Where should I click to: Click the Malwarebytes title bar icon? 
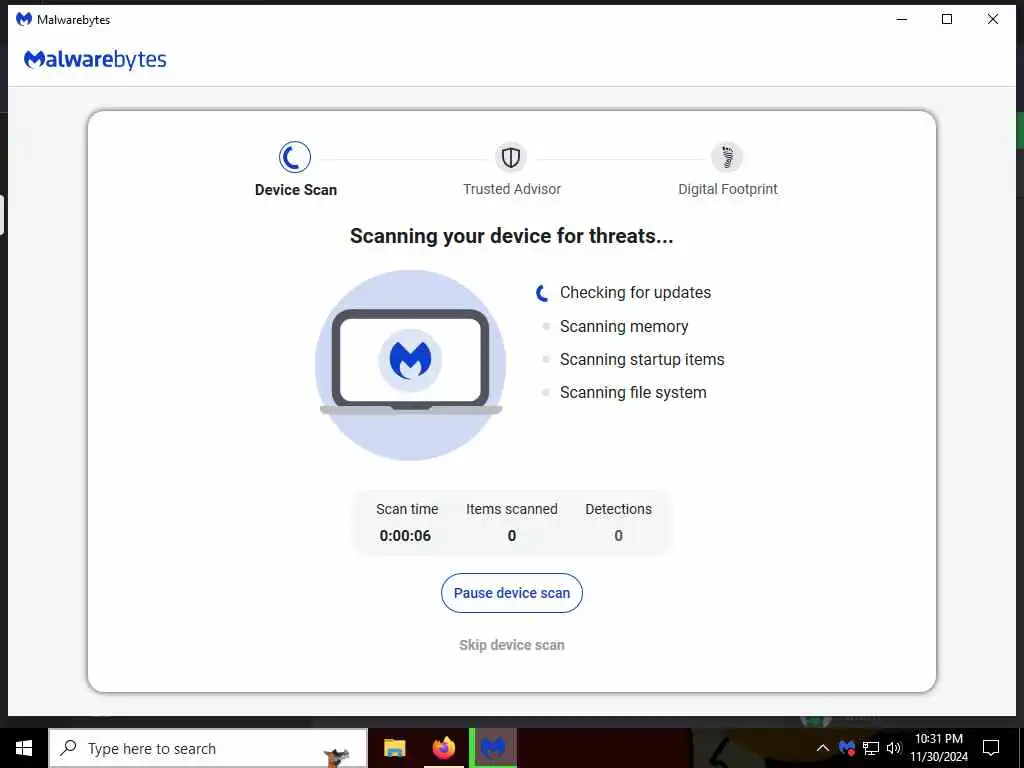click(x=24, y=19)
